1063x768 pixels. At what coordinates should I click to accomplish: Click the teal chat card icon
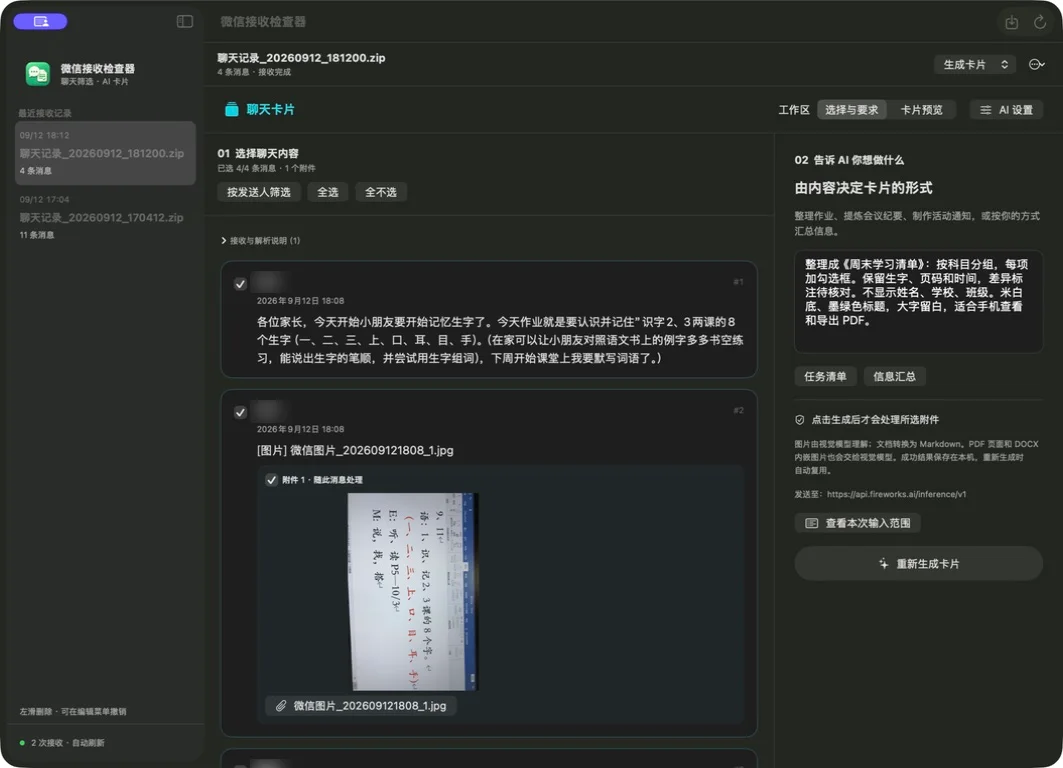click(x=231, y=109)
